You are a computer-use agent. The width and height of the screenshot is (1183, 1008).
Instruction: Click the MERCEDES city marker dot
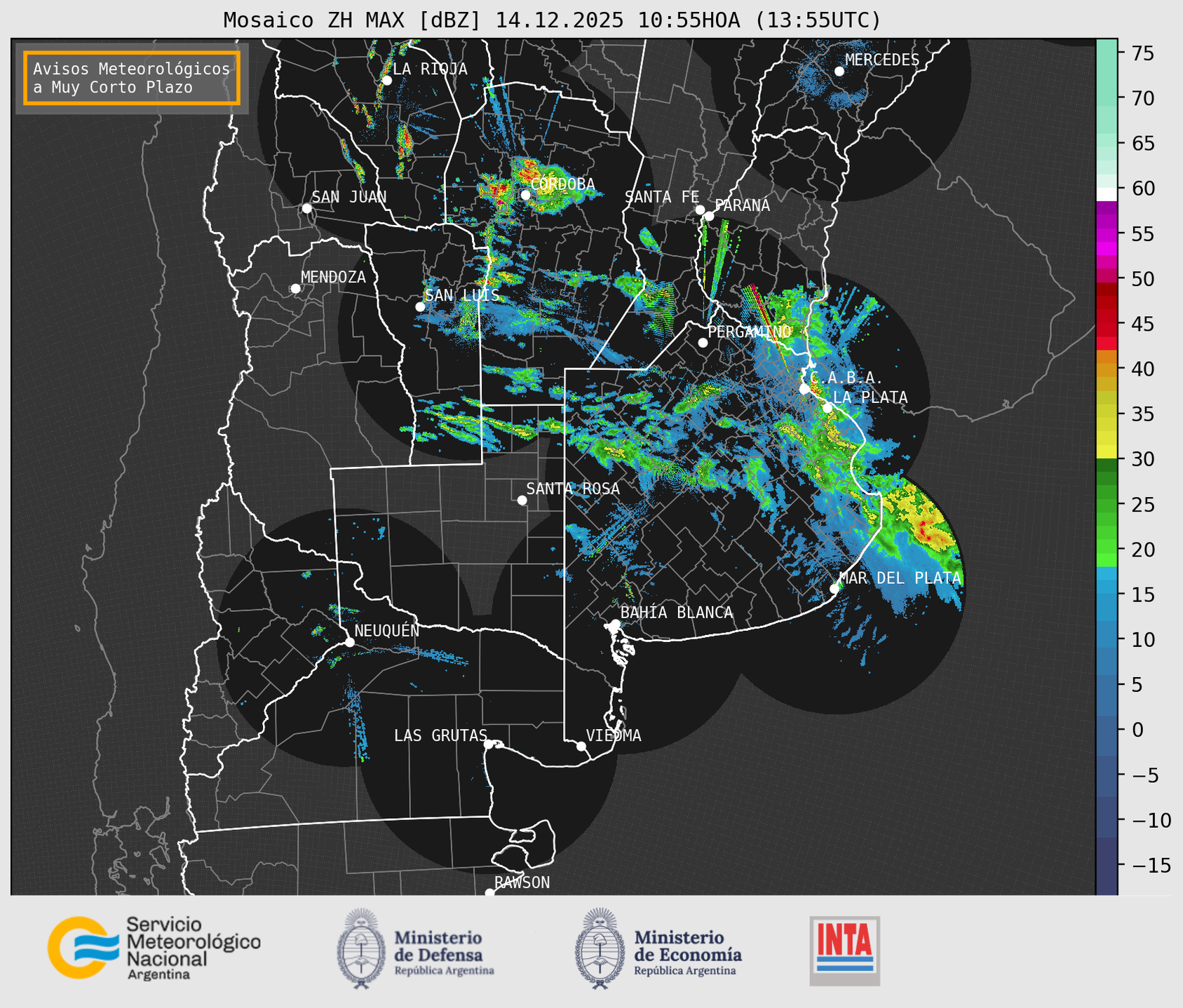pos(839,71)
